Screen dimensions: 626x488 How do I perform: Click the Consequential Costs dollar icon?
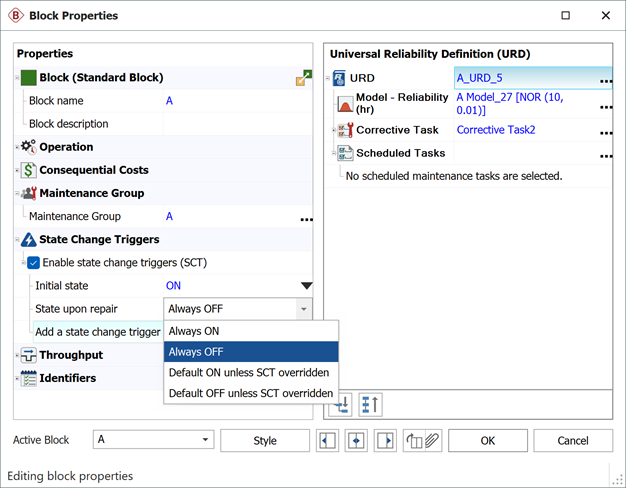point(29,170)
